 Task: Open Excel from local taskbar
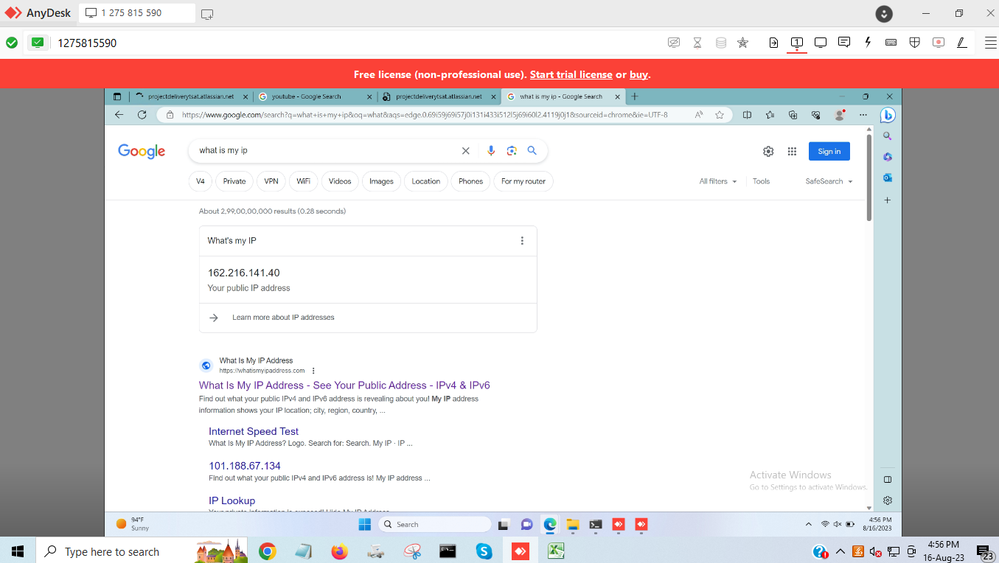[x=556, y=551]
